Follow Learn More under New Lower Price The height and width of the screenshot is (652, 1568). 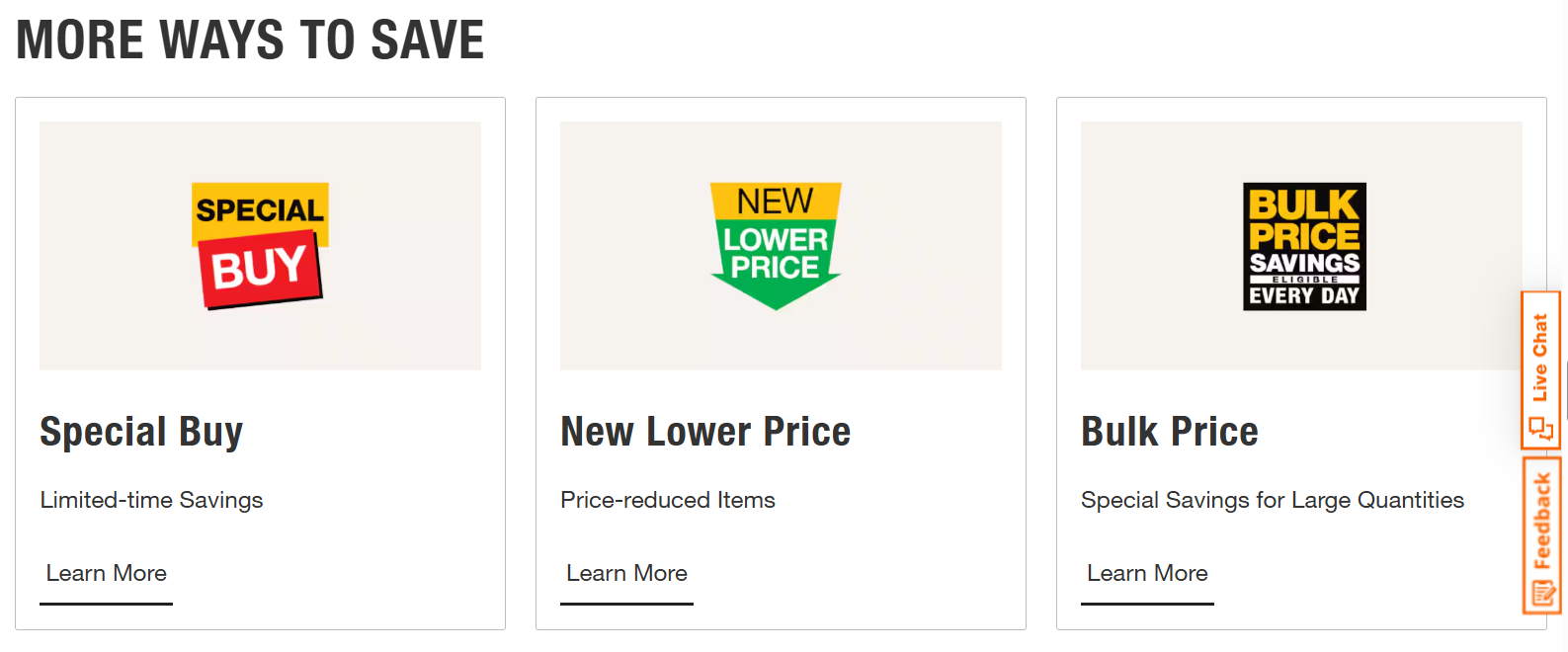(x=626, y=574)
